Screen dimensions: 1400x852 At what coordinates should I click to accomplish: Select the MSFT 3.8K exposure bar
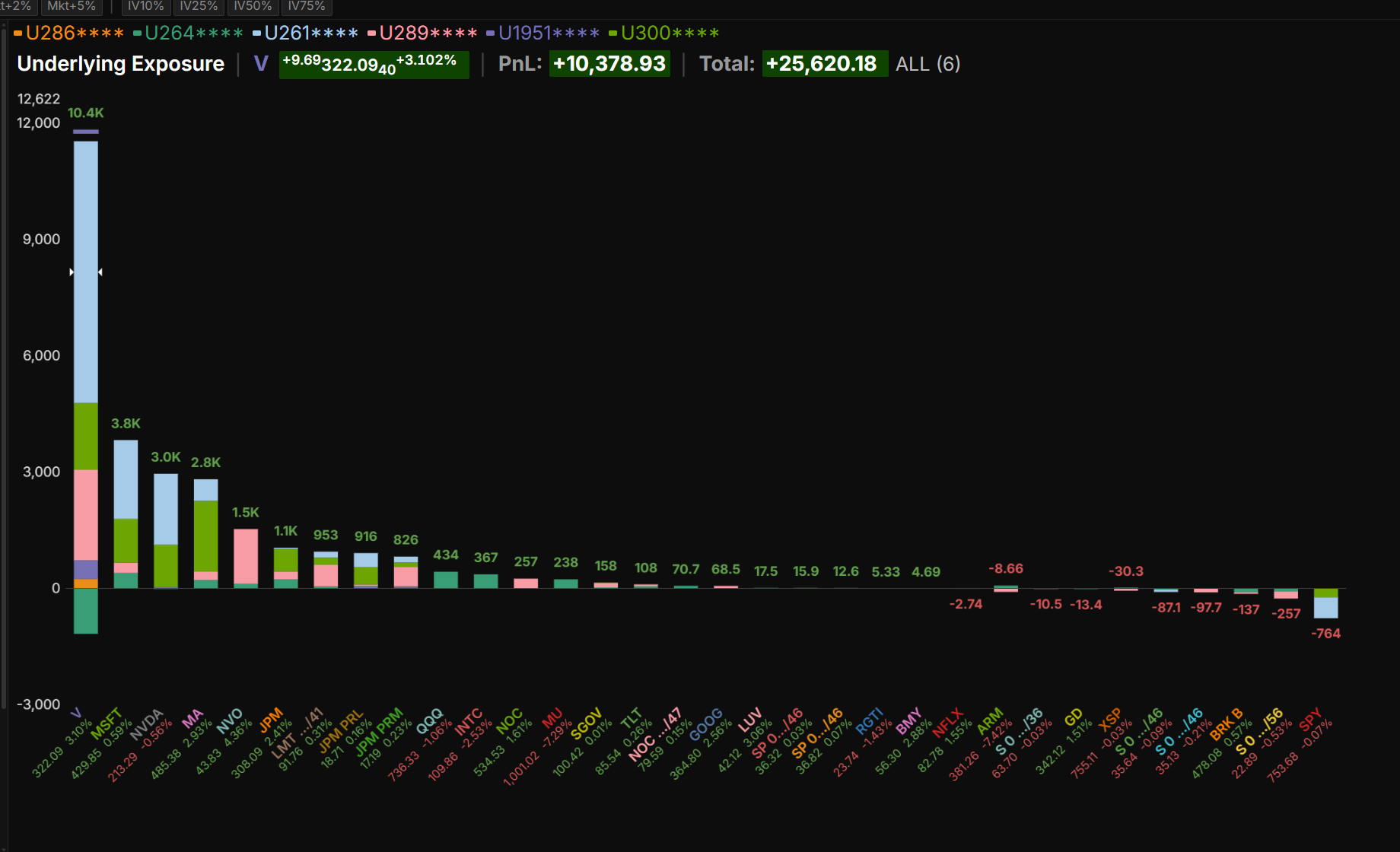pyautogui.click(x=126, y=513)
